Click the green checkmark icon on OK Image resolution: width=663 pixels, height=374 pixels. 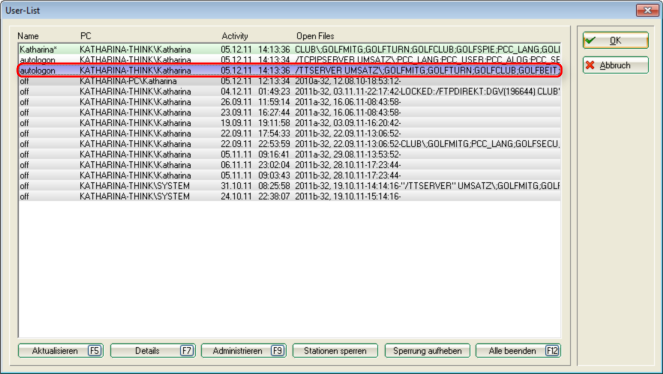point(590,41)
